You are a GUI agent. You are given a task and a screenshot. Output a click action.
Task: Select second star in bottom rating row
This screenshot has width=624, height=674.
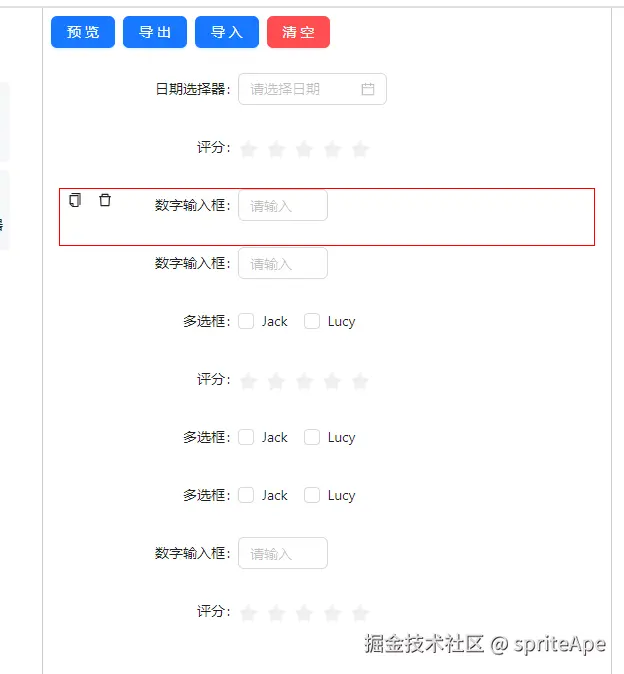(276, 613)
